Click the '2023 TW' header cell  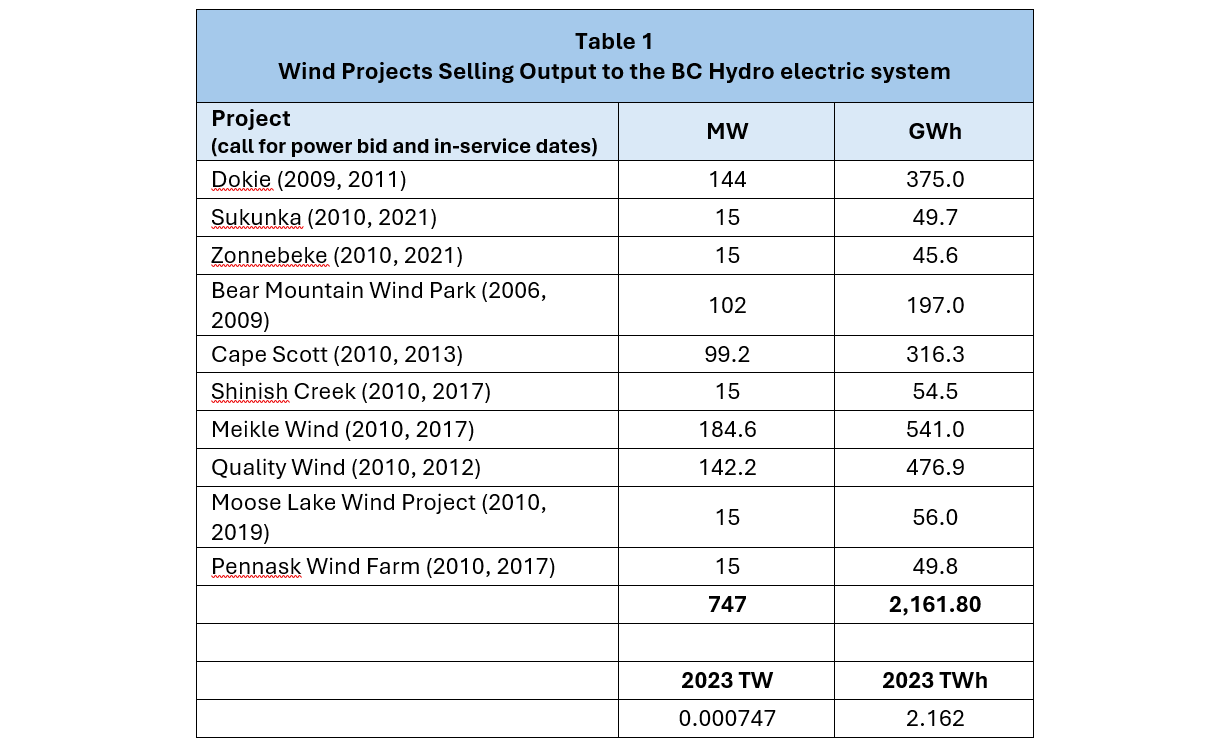click(x=727, y=681)
